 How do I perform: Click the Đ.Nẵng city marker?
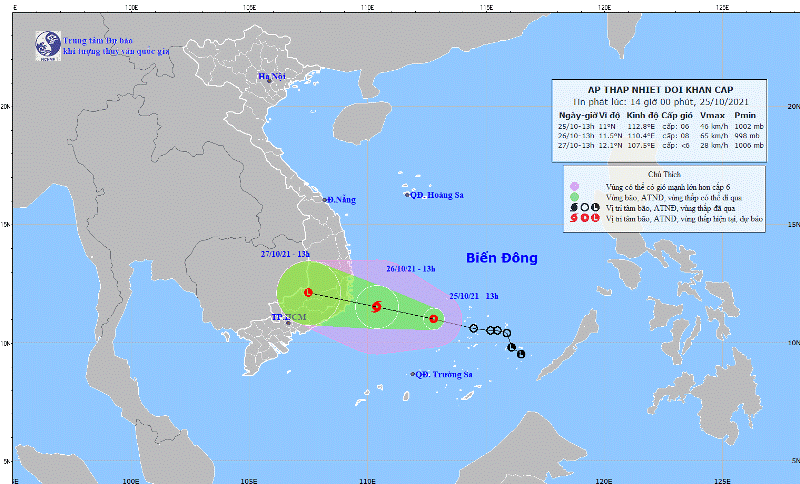[325, 200]
